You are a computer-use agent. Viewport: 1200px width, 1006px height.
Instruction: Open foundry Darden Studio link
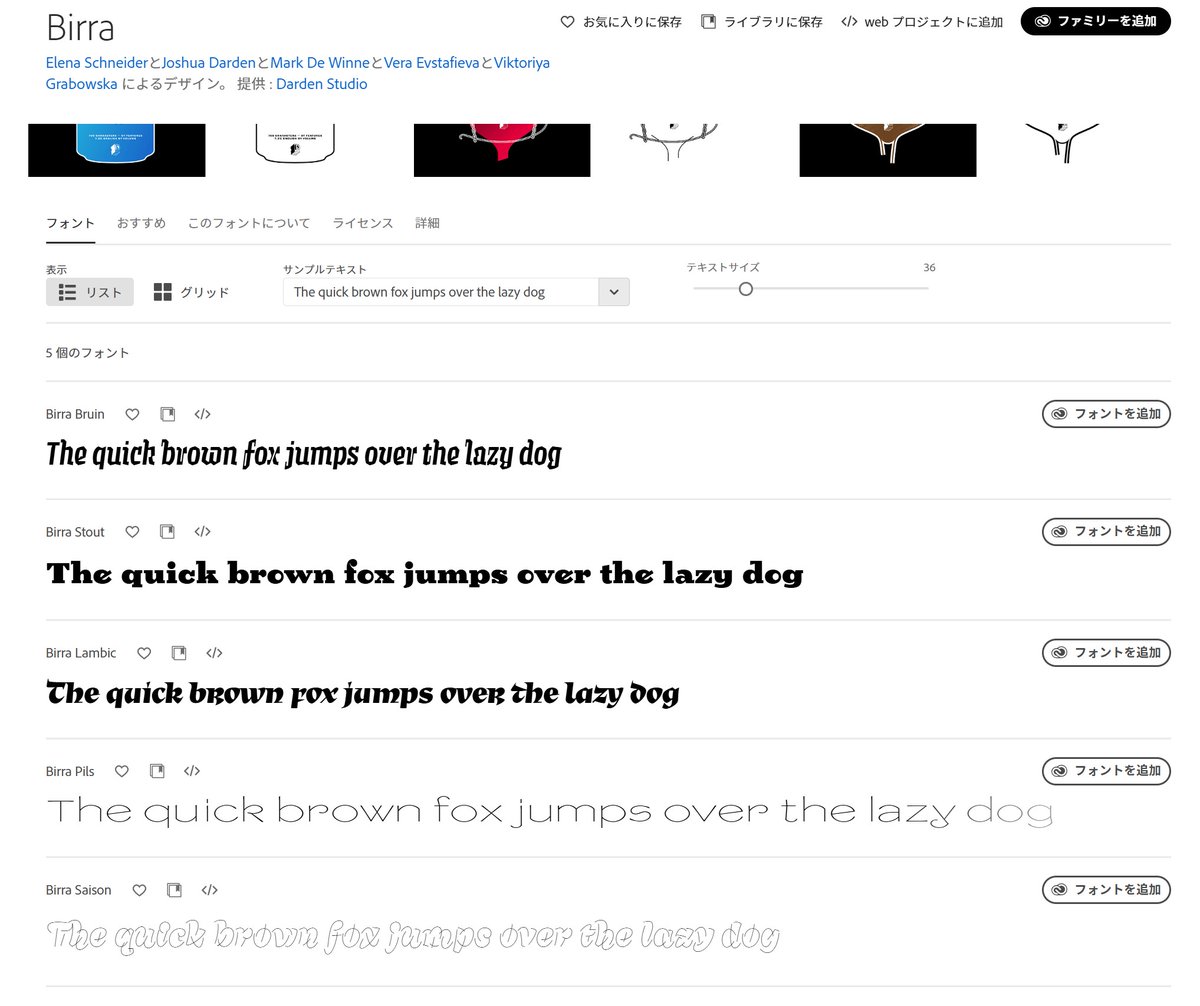tap(322, 84)
